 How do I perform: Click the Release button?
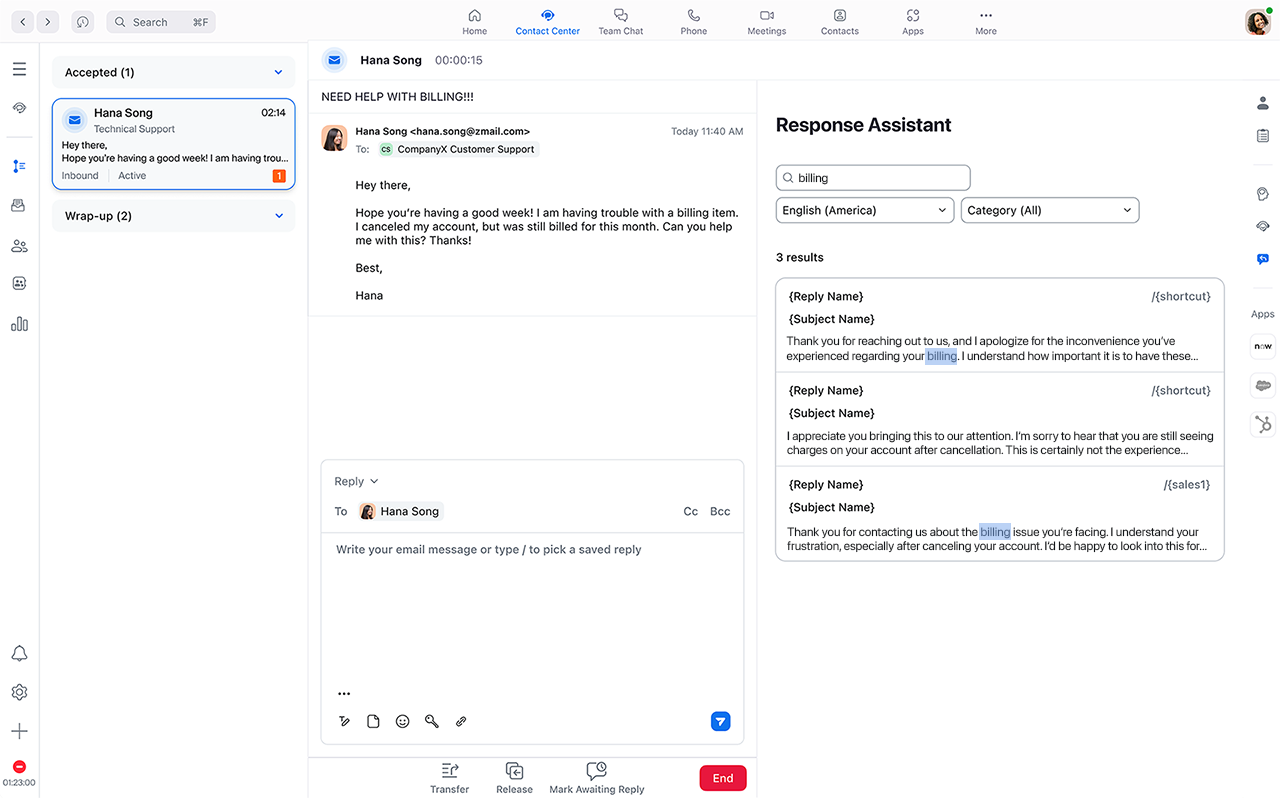(514, 778)
